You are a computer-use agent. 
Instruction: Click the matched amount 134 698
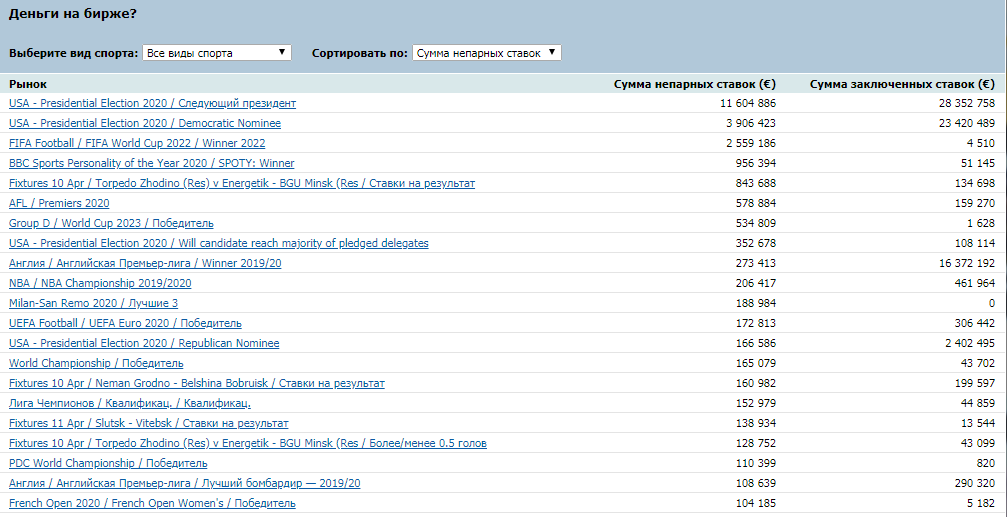pyautogui.click(x=975, y=184)
